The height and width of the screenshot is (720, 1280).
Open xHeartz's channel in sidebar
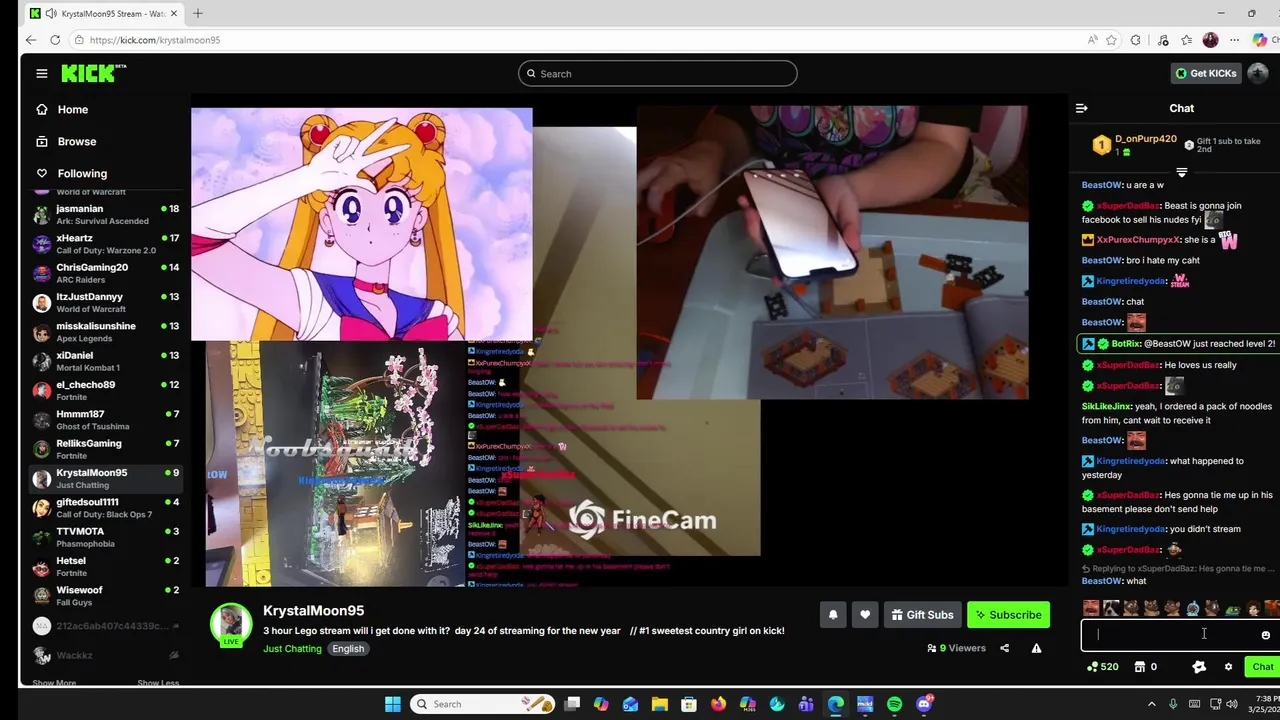(x=105, y=244)
